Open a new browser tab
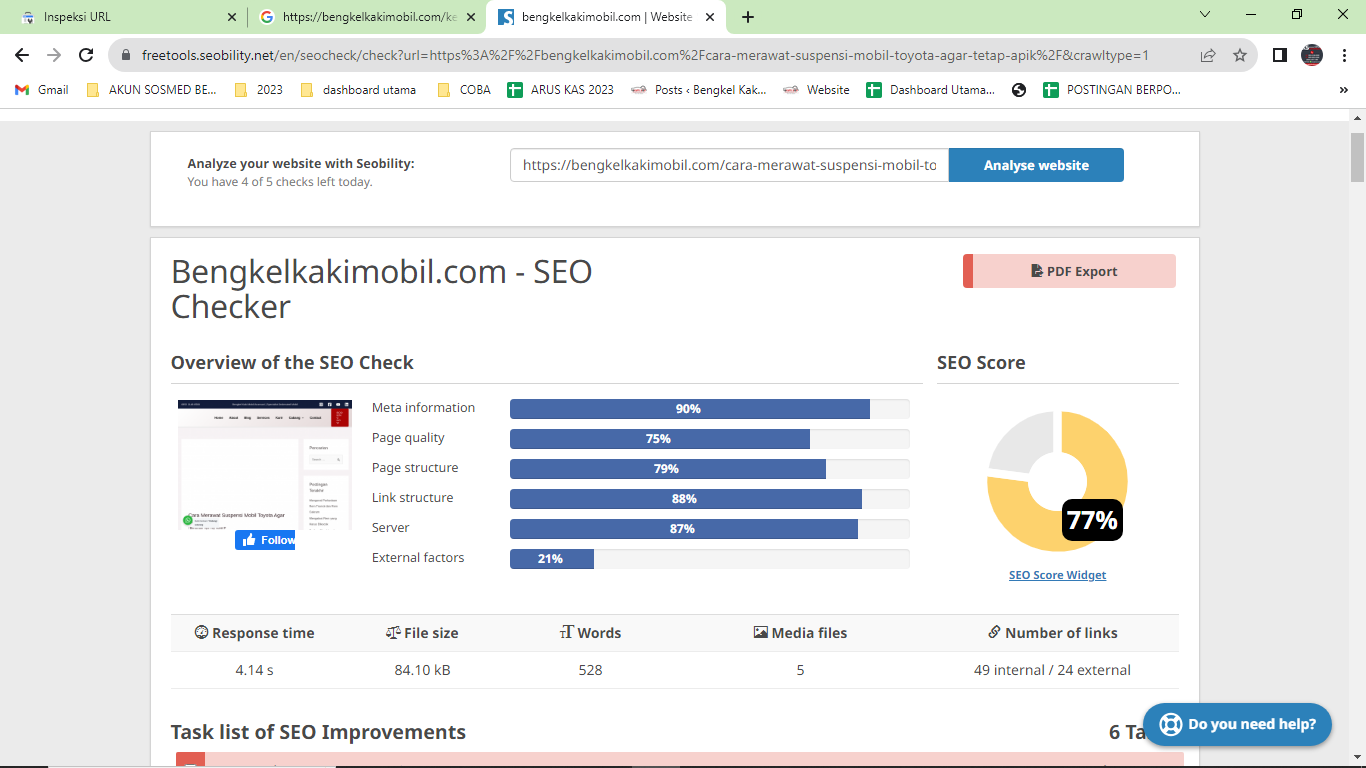 point(748,17)
